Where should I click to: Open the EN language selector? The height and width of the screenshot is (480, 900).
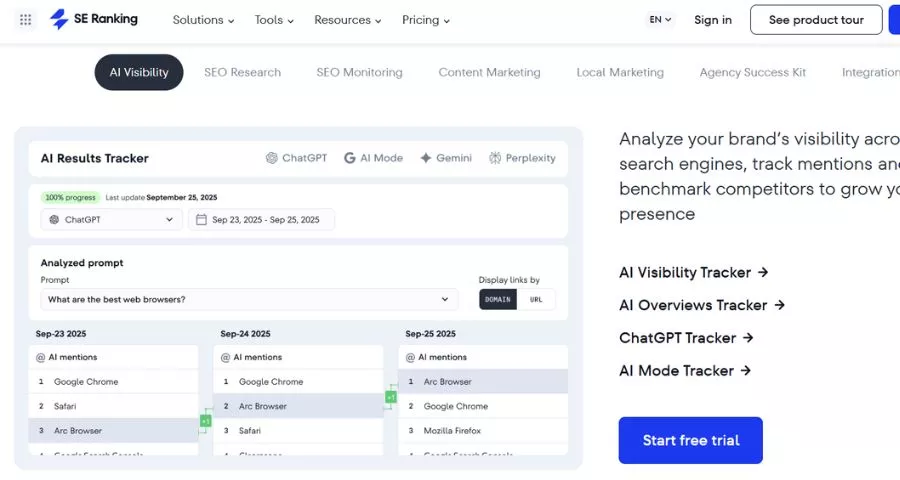[x=660, y=20]
